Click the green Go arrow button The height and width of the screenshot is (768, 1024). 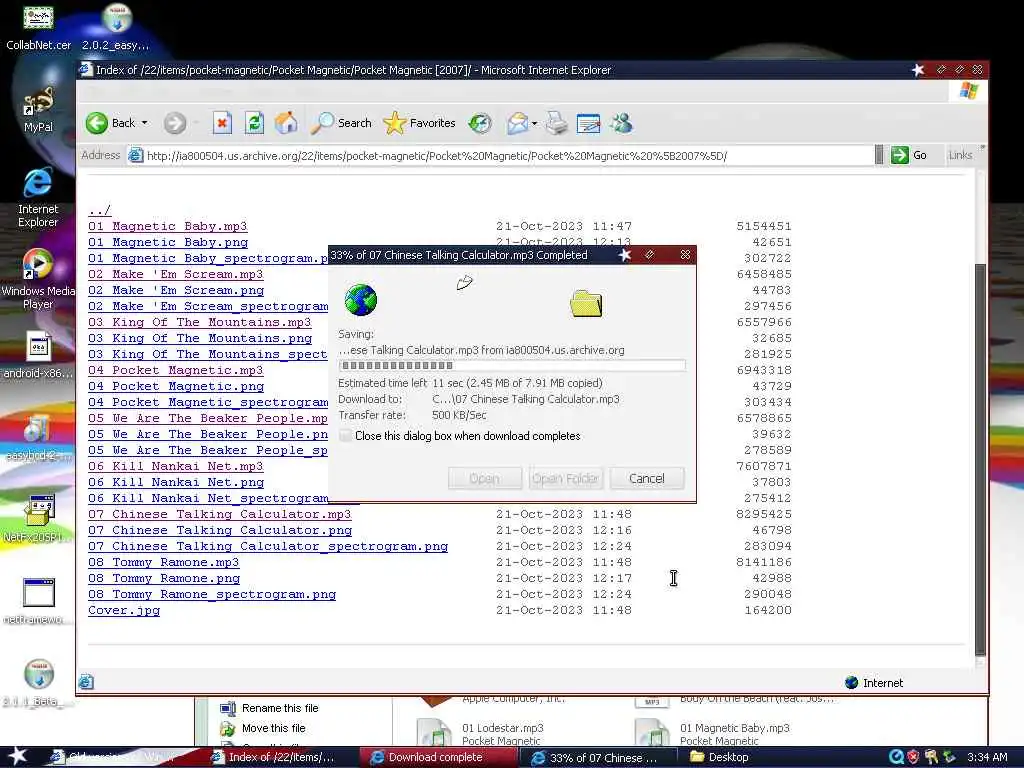(x=909, y=155)
